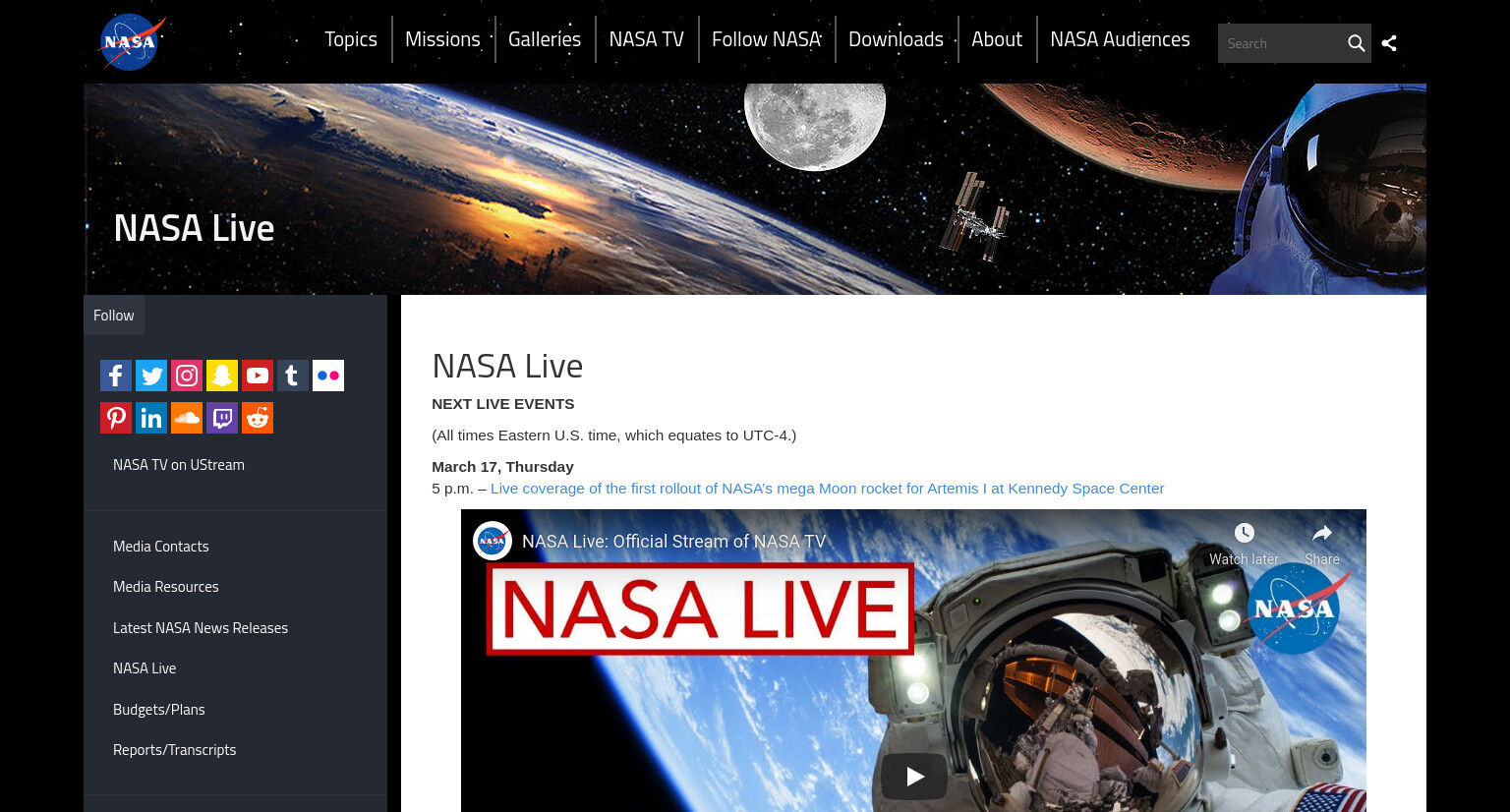Open NASA's Snapchat icon
This screenshot has height=812, width=1510.
coord(222,376)
